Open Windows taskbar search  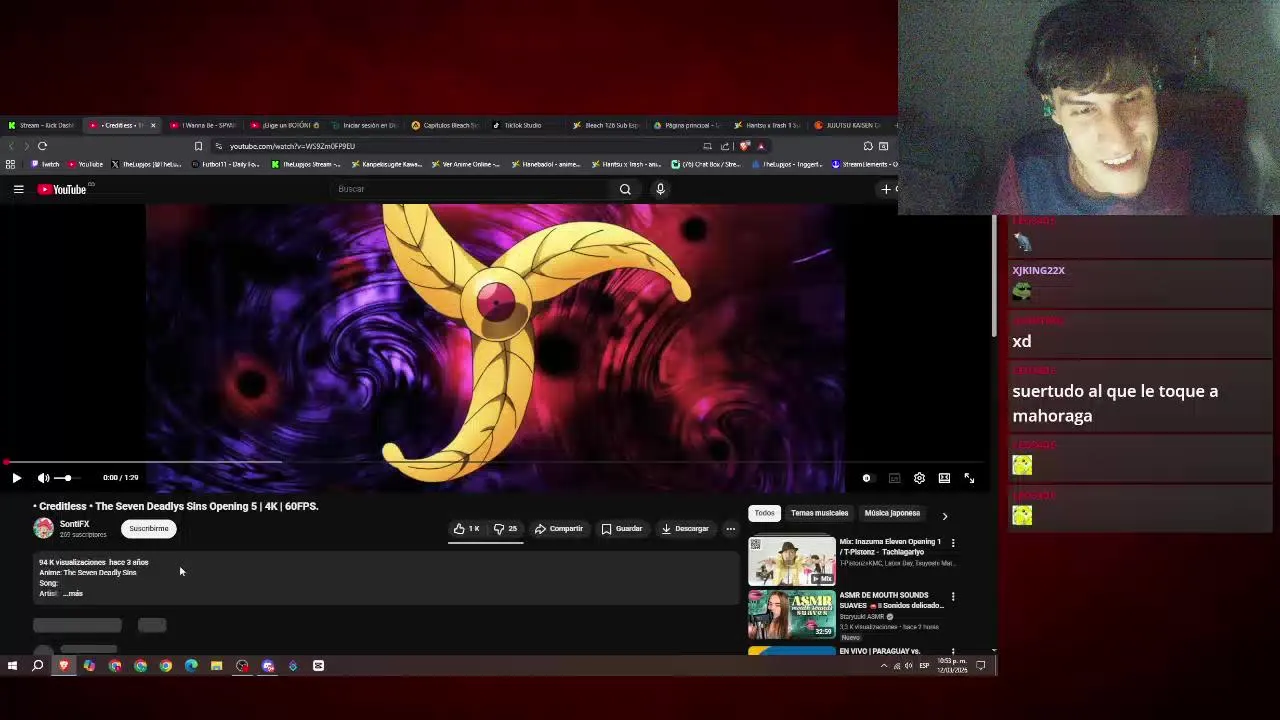point(38,666)
